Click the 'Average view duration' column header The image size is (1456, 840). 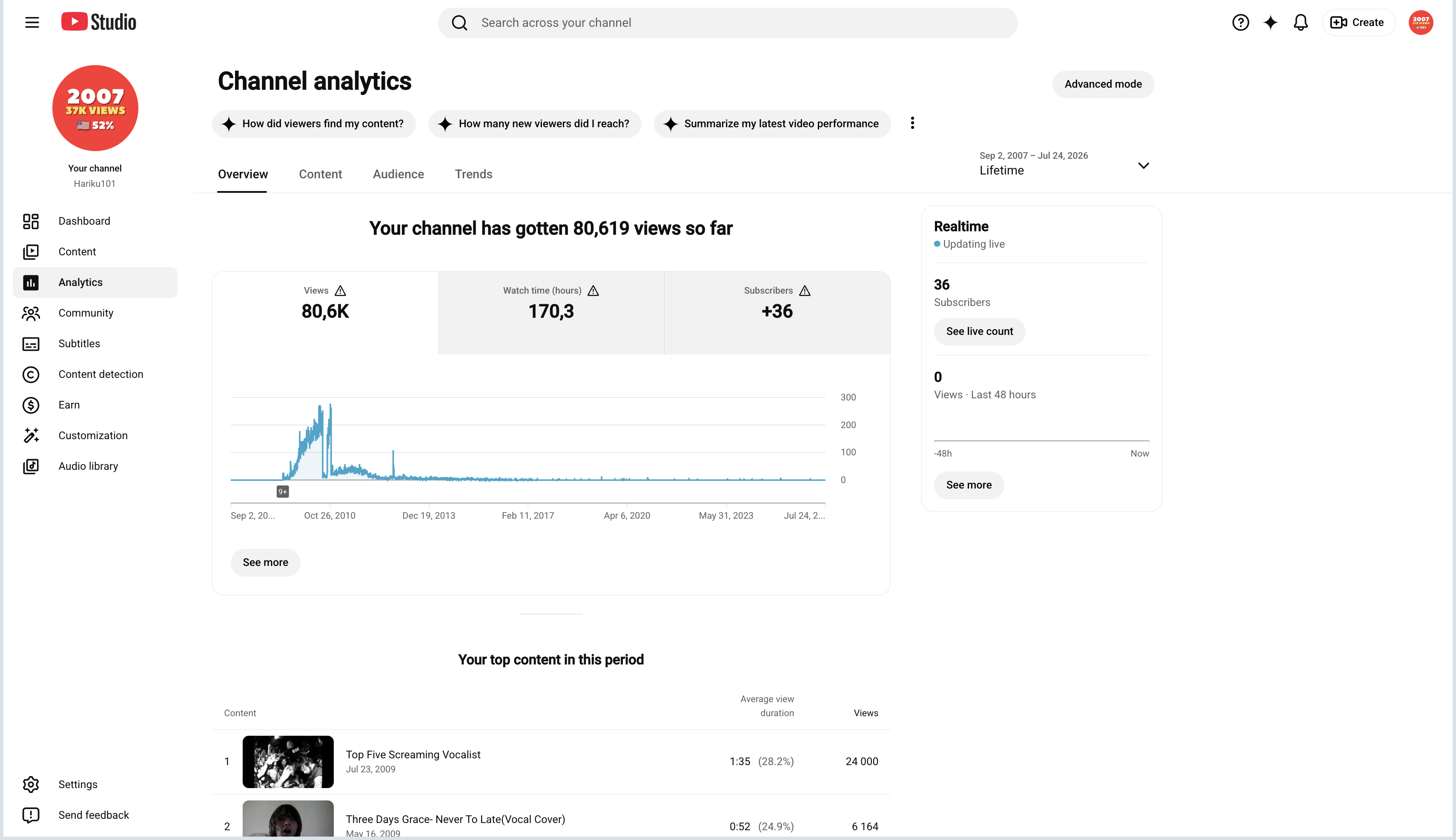coord(767,706)
